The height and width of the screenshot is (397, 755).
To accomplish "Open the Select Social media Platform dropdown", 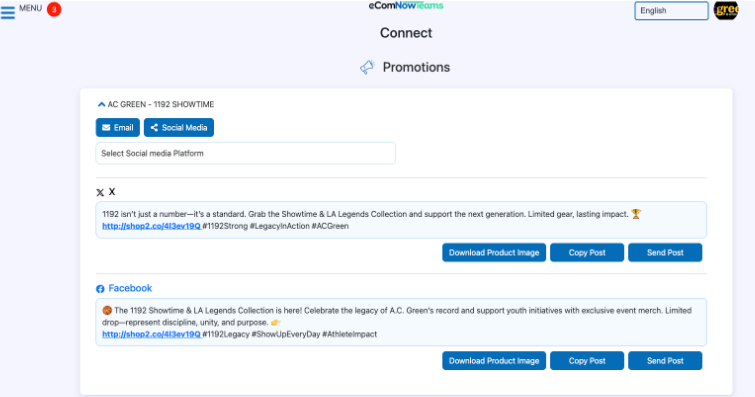I will (x=246, y=153).
